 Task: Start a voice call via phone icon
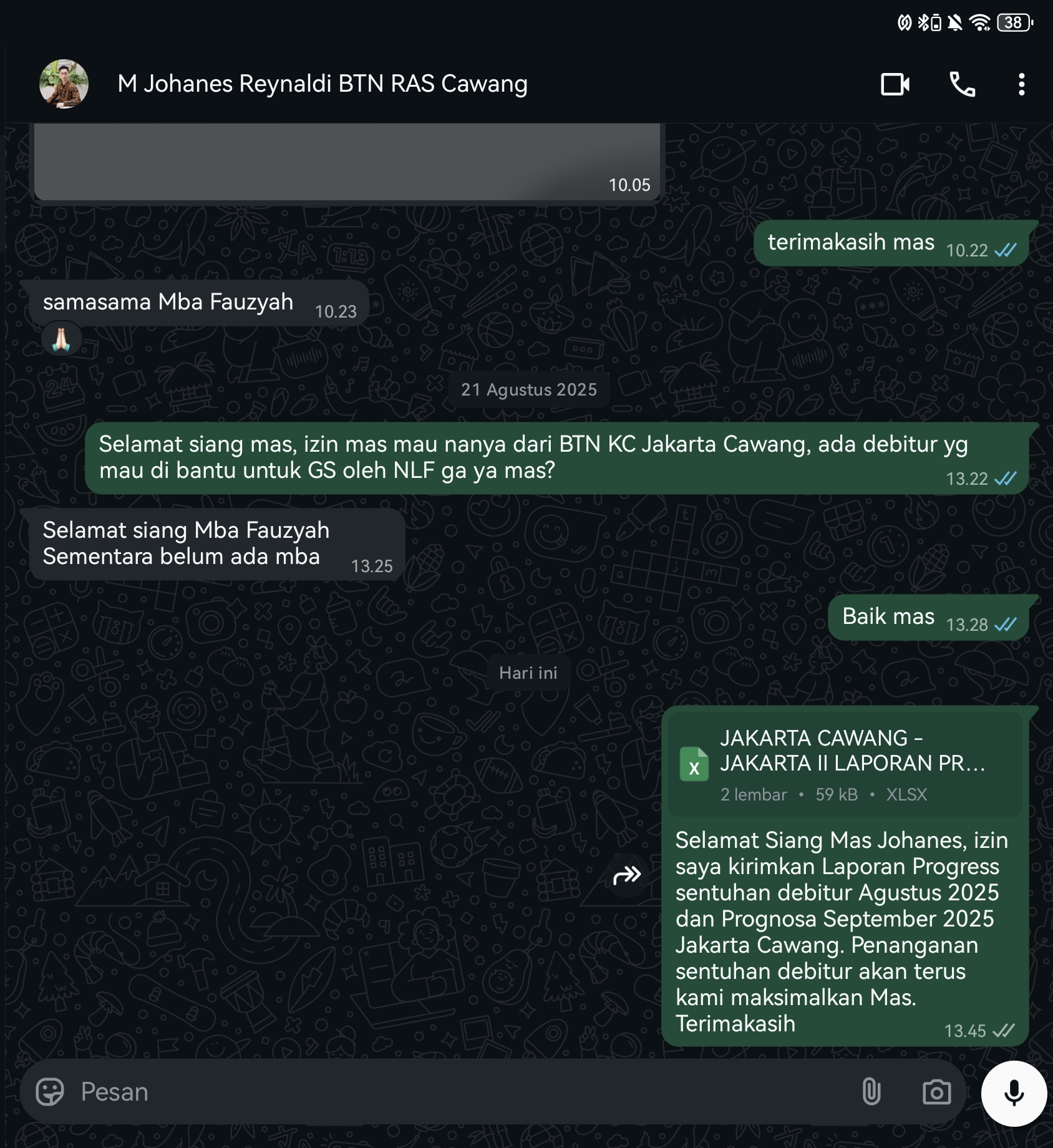pyautogui.click(x=962, y=84)
